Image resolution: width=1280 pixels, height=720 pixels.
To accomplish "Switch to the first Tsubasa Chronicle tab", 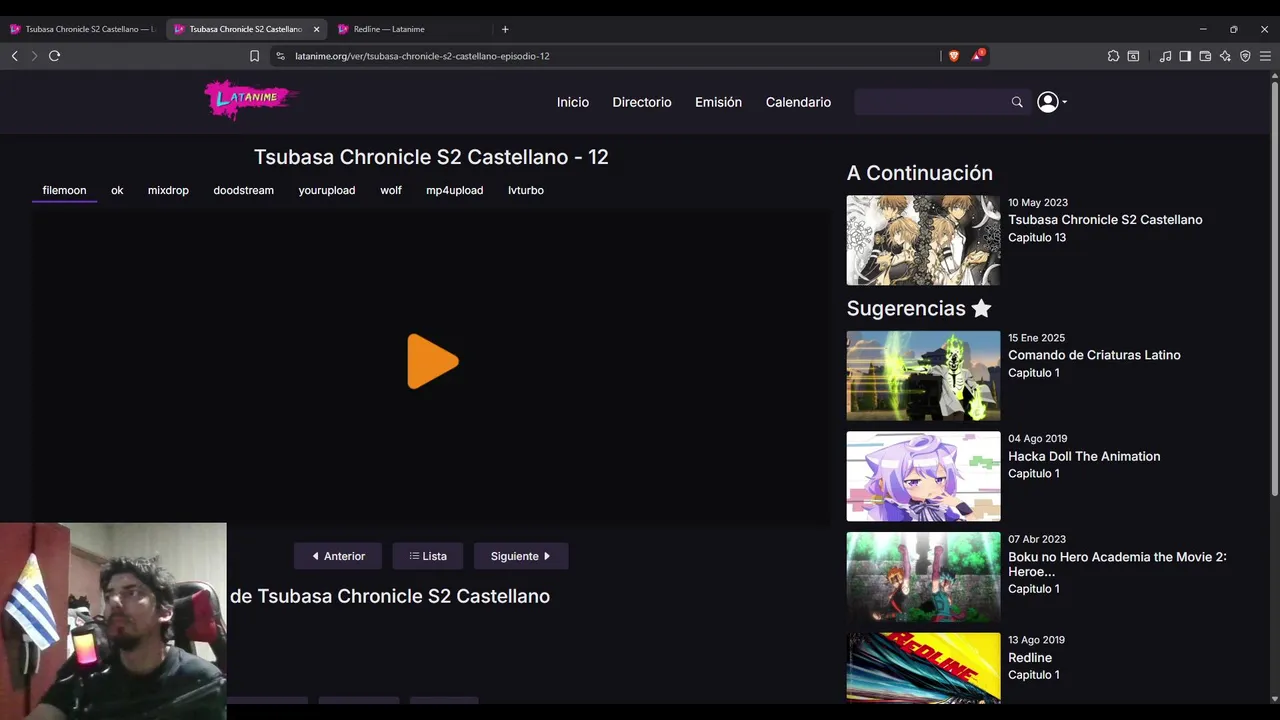I will click(x=82, y=29).
